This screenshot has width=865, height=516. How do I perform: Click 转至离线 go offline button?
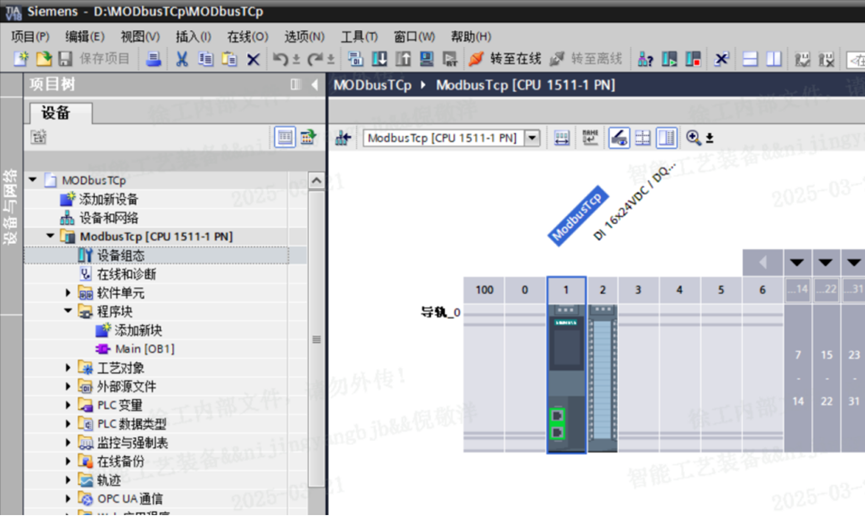(586, 58)
